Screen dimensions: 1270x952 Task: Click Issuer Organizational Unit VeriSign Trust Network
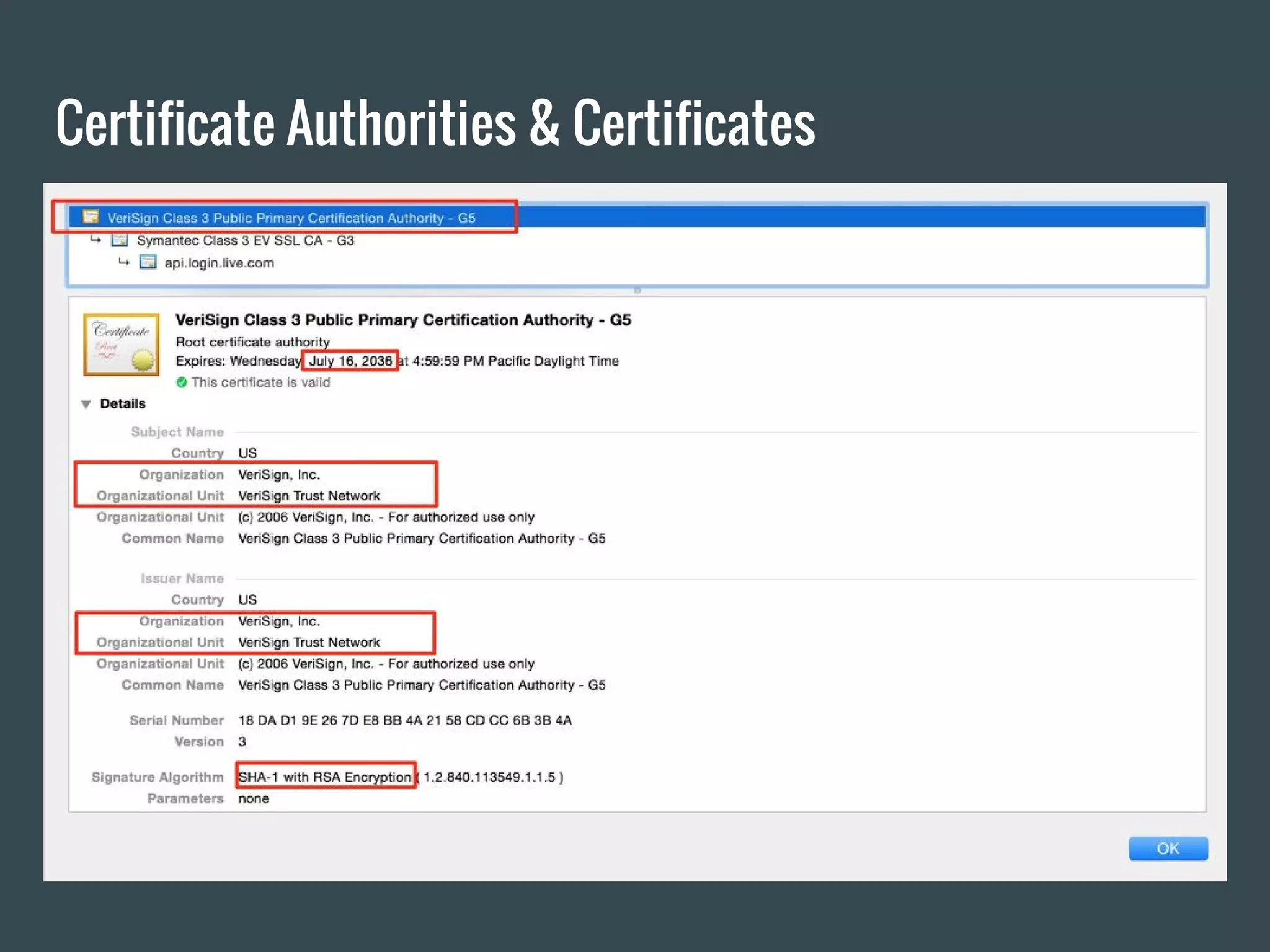[x=309, y=642]
